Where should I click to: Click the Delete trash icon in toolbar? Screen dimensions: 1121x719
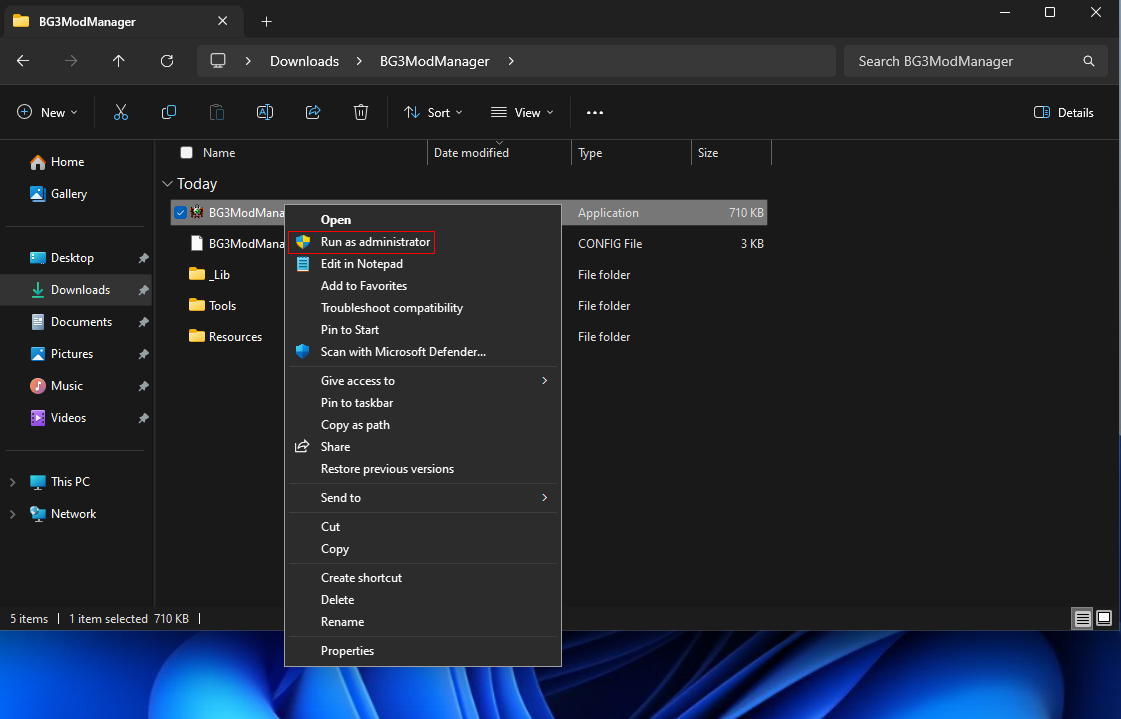click(361, 112)
